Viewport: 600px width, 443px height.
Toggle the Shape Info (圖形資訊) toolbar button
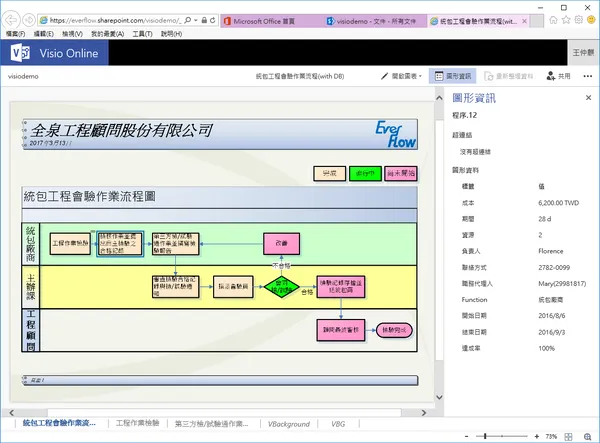453,76
